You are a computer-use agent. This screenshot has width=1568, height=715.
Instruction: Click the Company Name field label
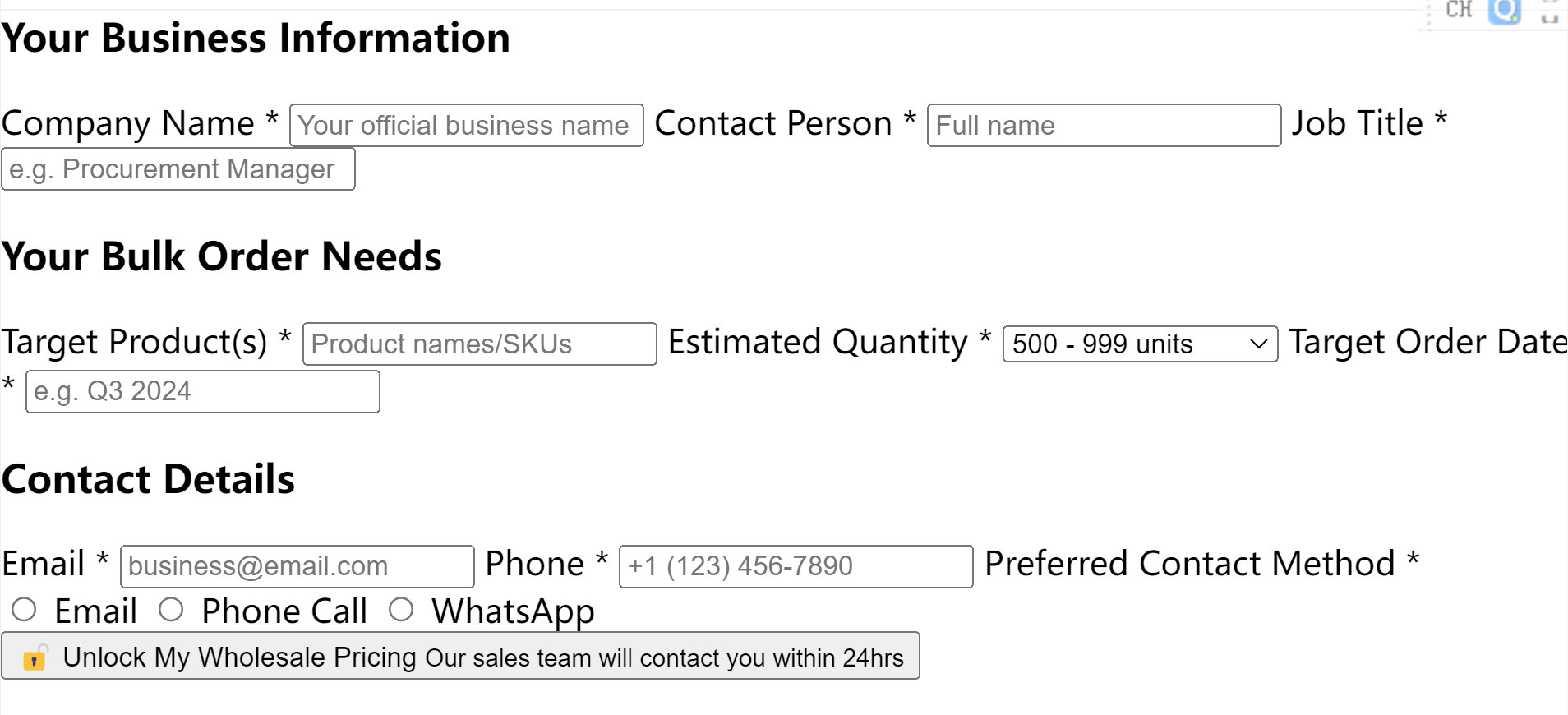tap(128, 124)
